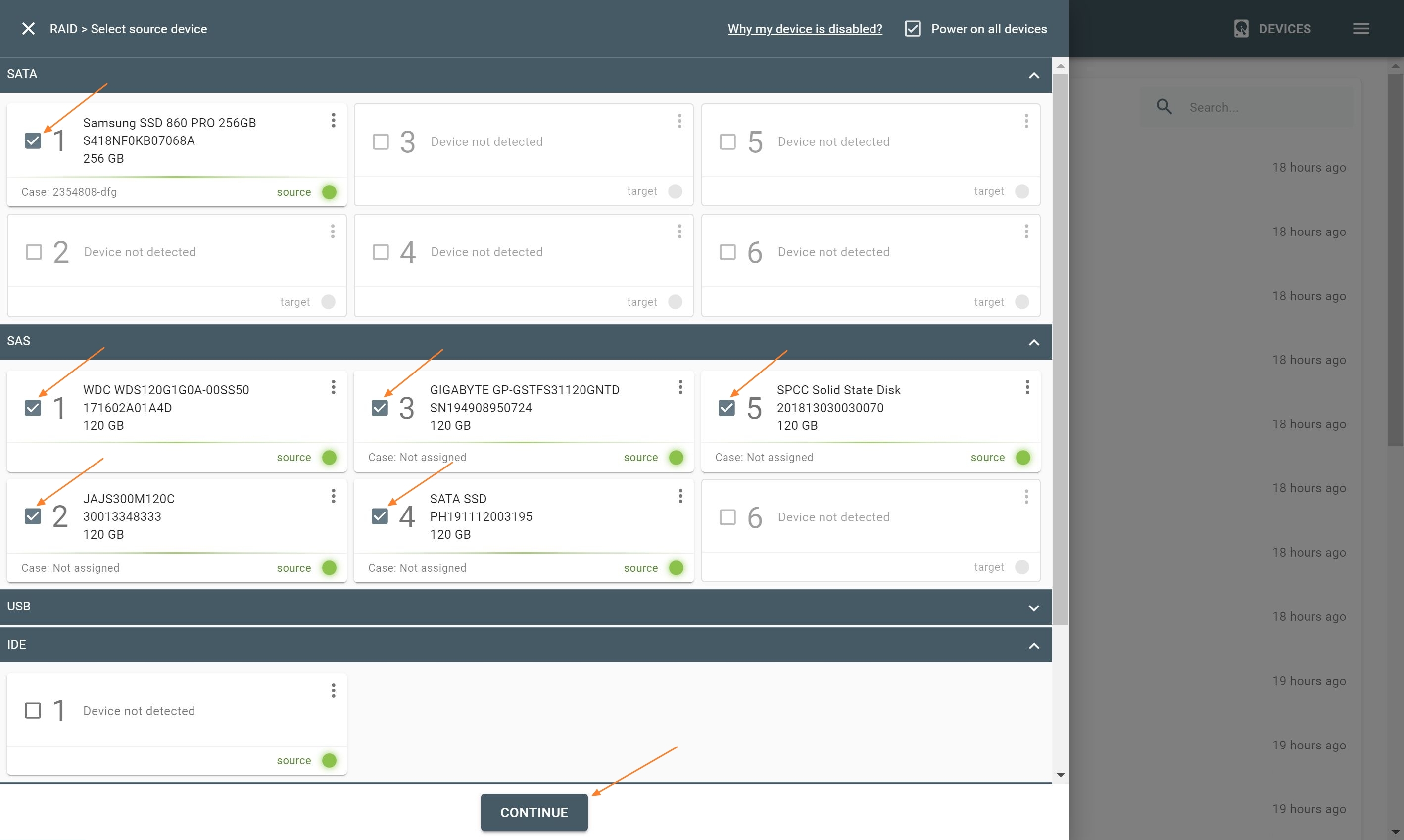This screenshot has height=840, width=1404.
Task: Uncheck GIGABYTE GP-GSTFS31120GNTD checkbox
Action: pos(379,408)
